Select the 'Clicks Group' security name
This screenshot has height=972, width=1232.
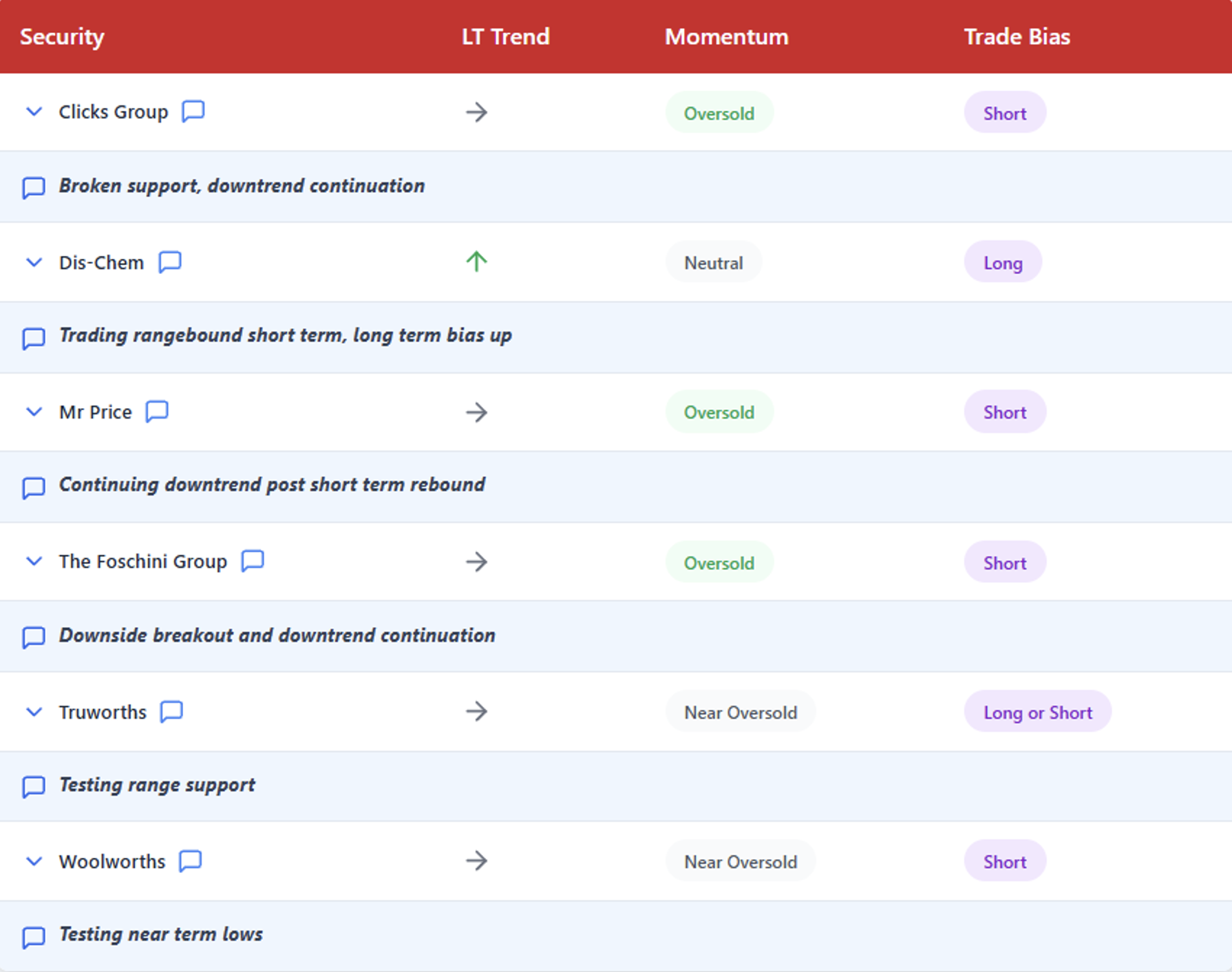[x=114, y=112]
